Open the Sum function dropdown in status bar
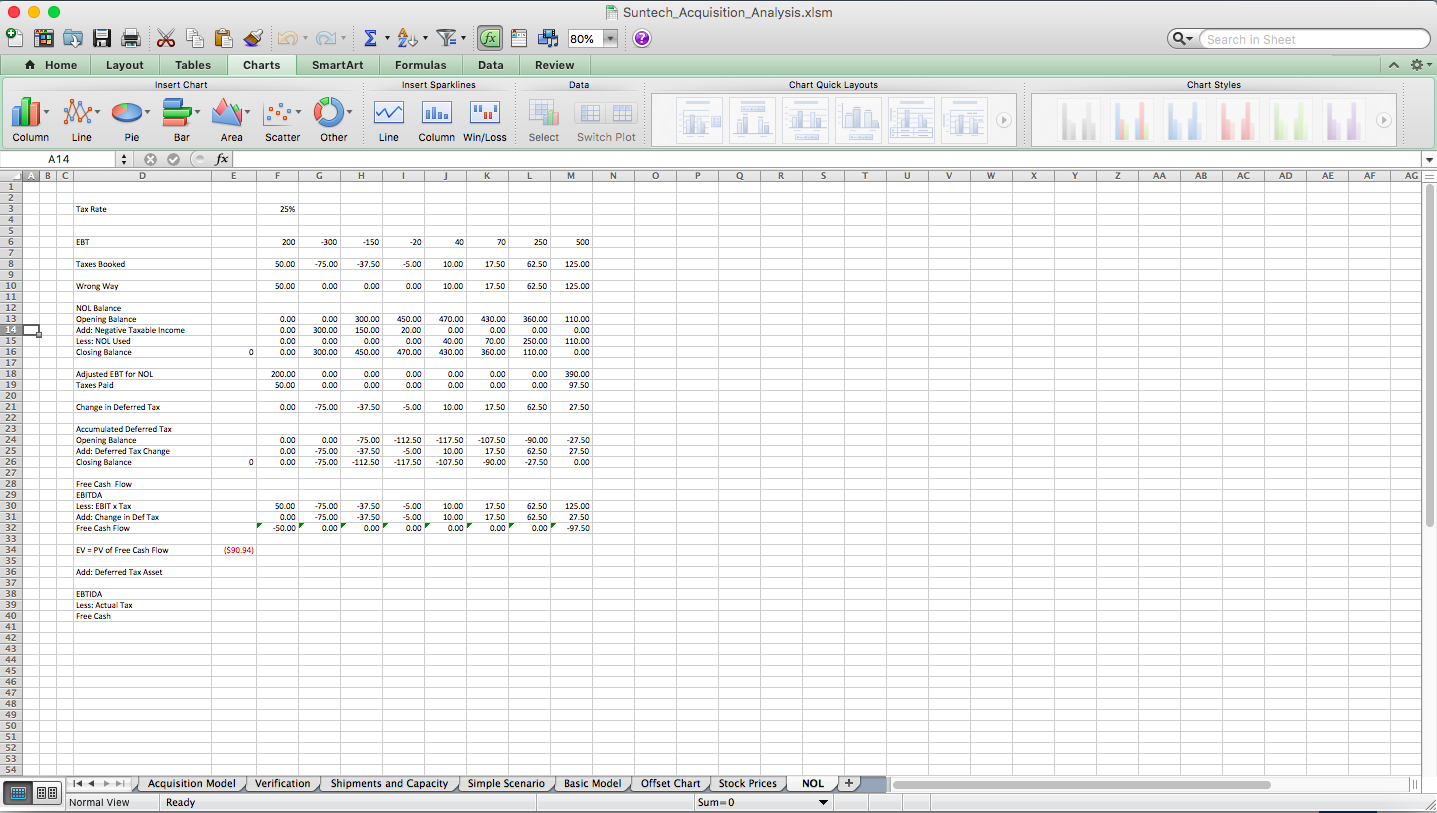 point(823,802)
